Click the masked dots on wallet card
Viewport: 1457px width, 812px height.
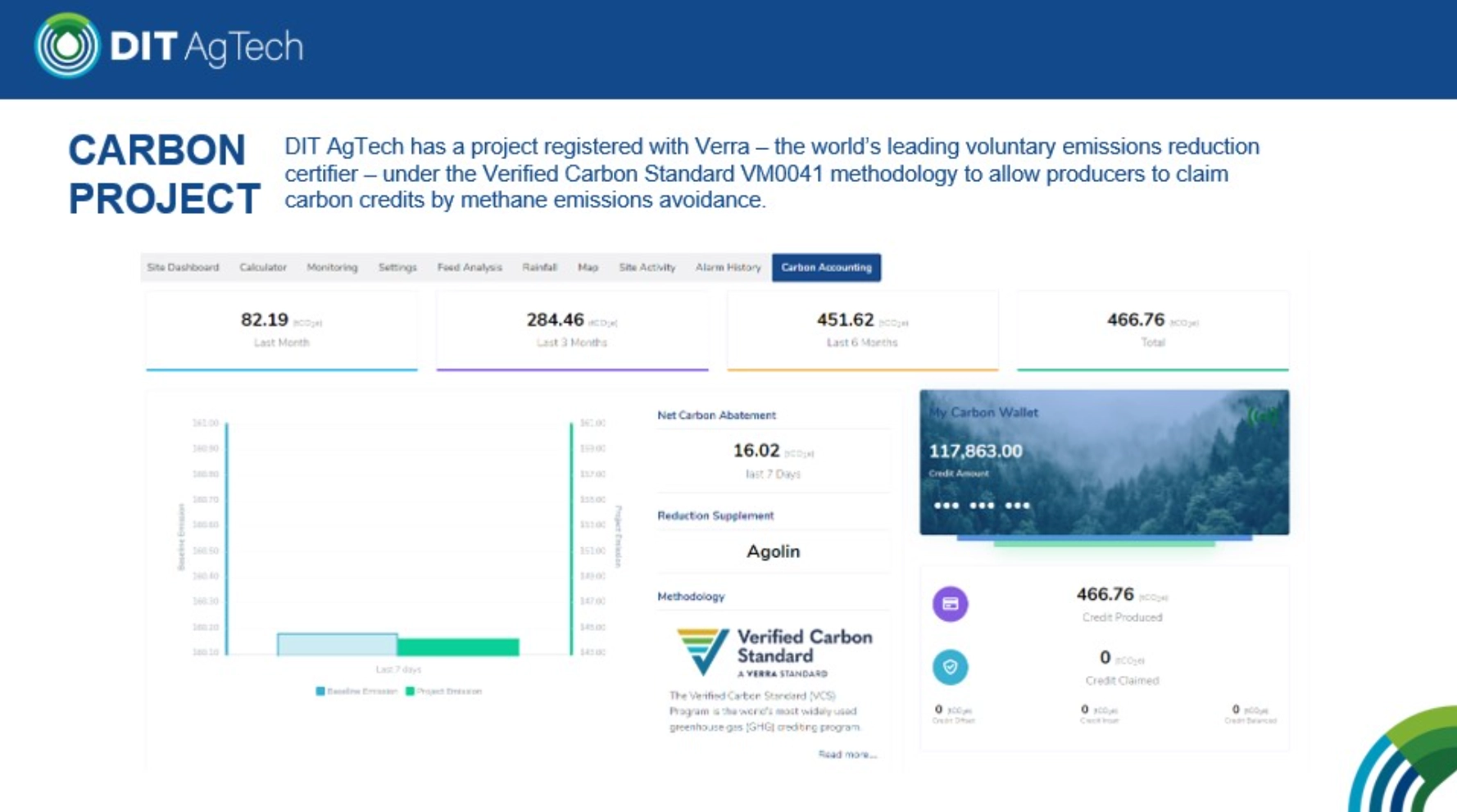click(x=981, y=506)
